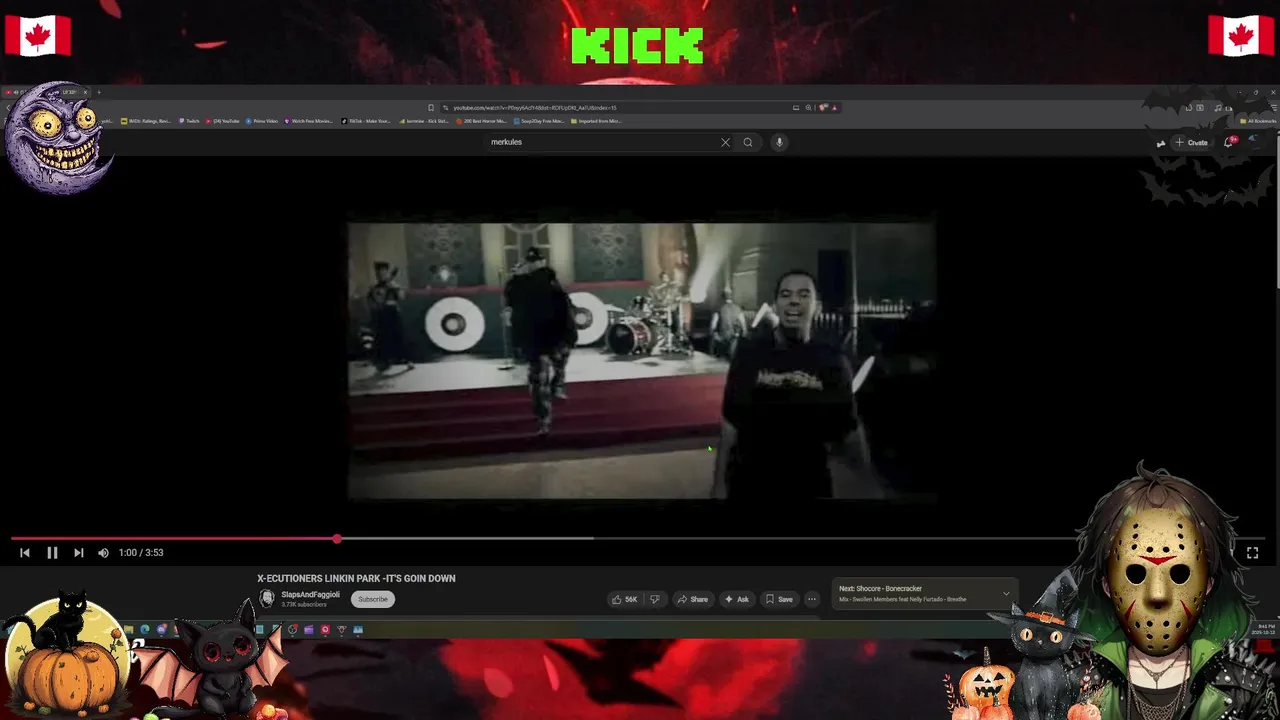
Task: Expand the Next: Shocore playlist panel
Action: 1006,594
